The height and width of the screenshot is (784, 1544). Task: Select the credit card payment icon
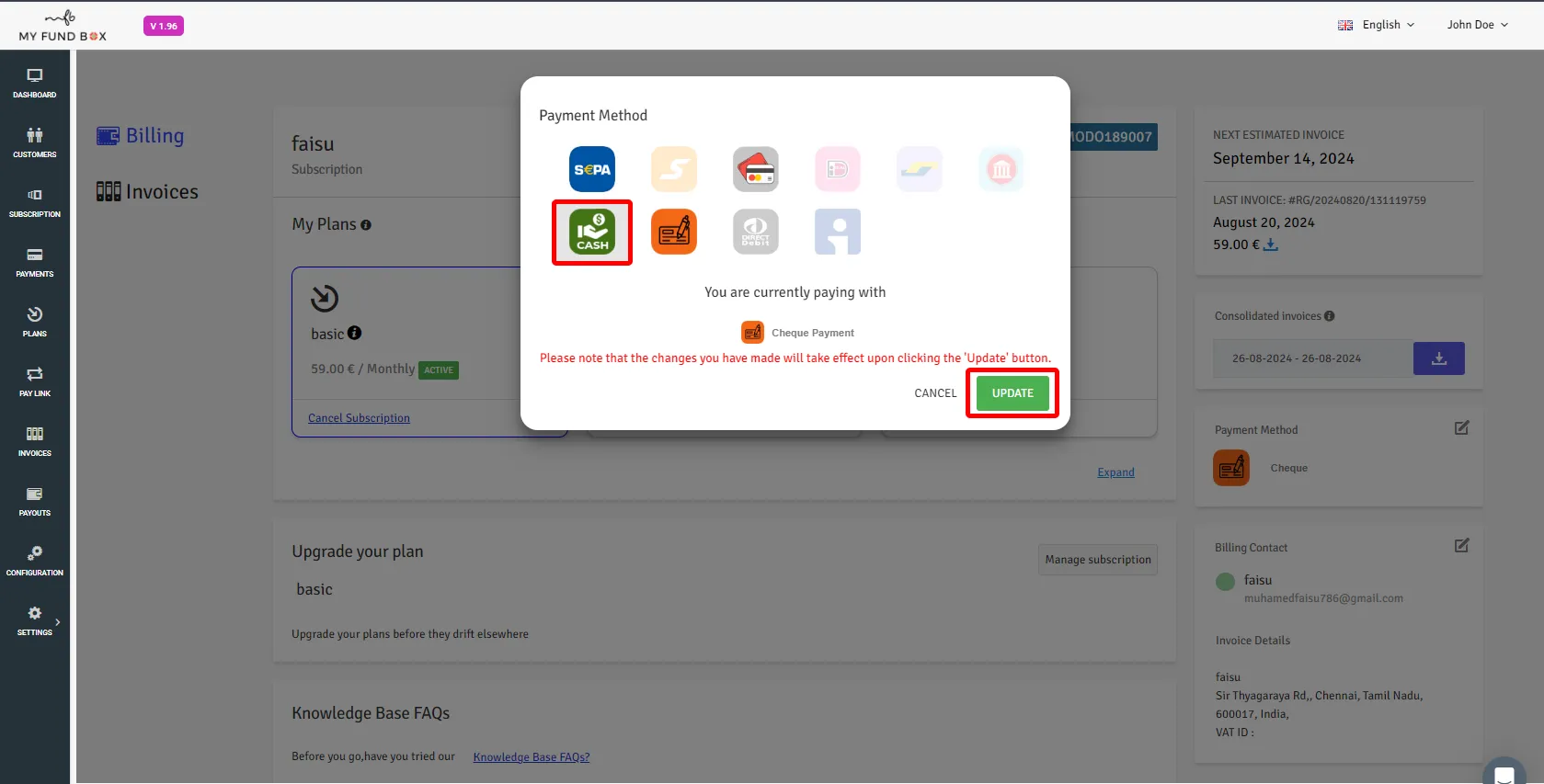pyautogui.click(x=756, y=169)
